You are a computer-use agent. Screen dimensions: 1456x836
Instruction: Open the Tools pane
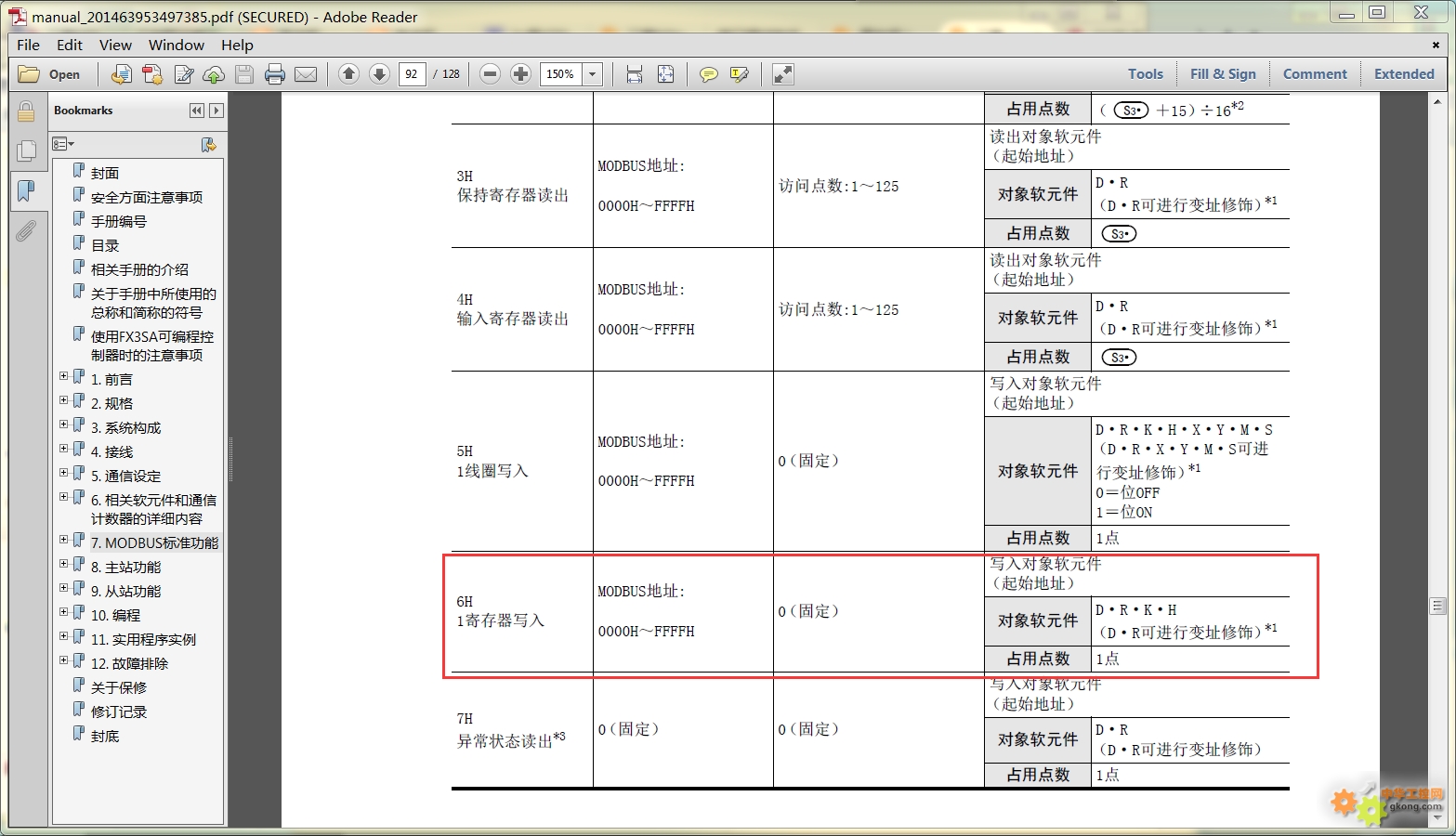click(x=1146, y=74)
